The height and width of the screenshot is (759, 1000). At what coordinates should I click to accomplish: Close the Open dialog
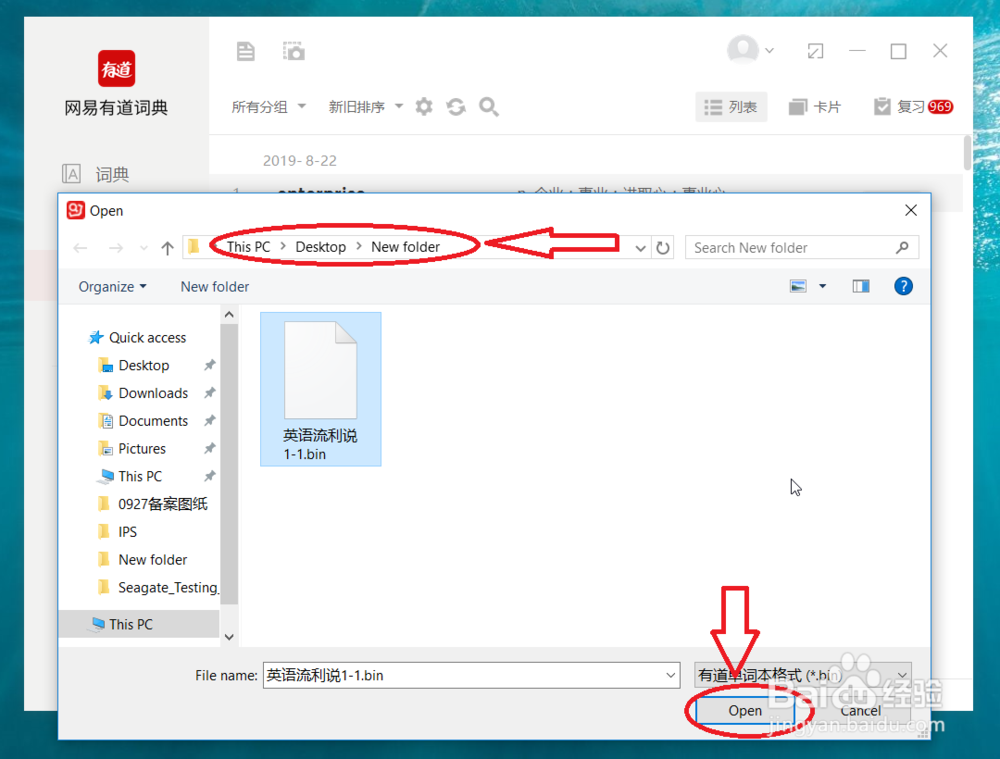[911, 210]
